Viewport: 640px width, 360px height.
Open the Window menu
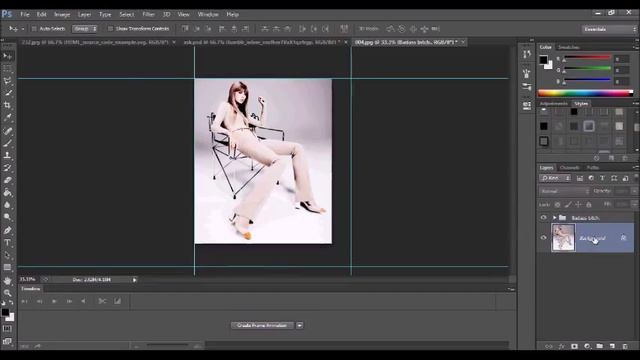(208, 14)
